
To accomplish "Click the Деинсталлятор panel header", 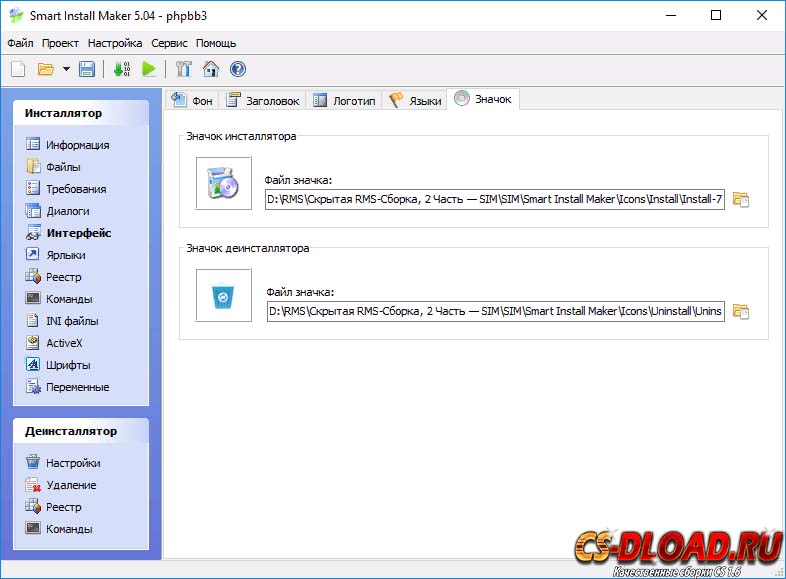I will click(x=81, y=431).
